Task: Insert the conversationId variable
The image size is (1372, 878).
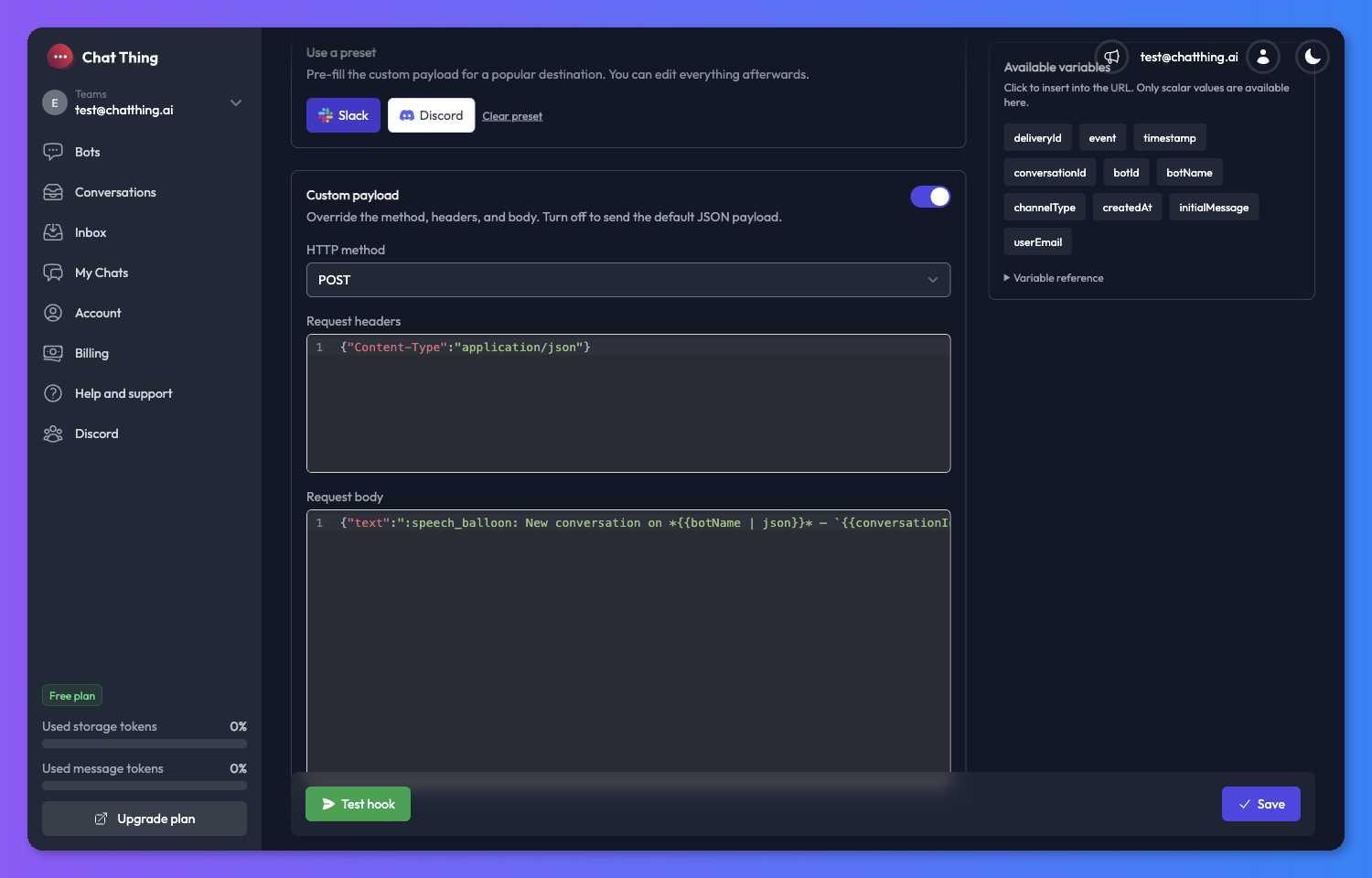Action: 1050,173
